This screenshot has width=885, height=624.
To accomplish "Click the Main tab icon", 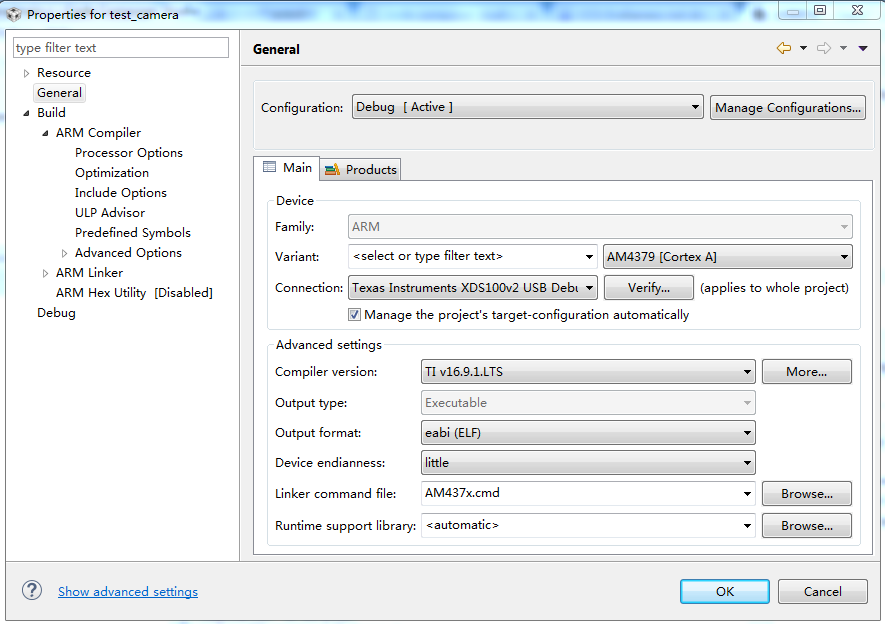I will click(270, 167).
